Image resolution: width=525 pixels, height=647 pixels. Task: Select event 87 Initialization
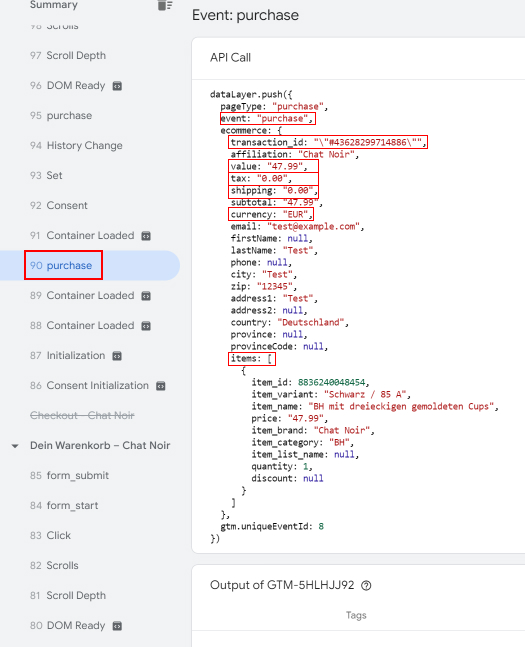point(67,355)
